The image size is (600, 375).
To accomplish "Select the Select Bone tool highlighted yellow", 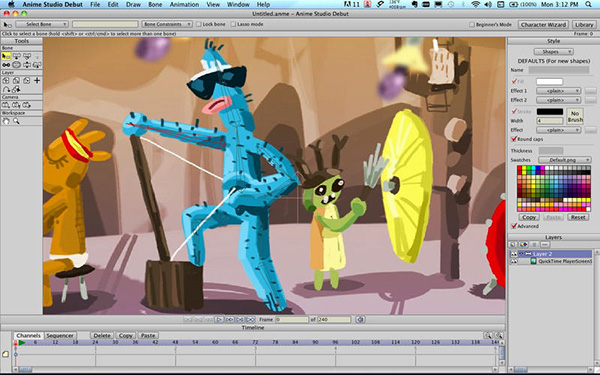I will click(x=6, y=57).
